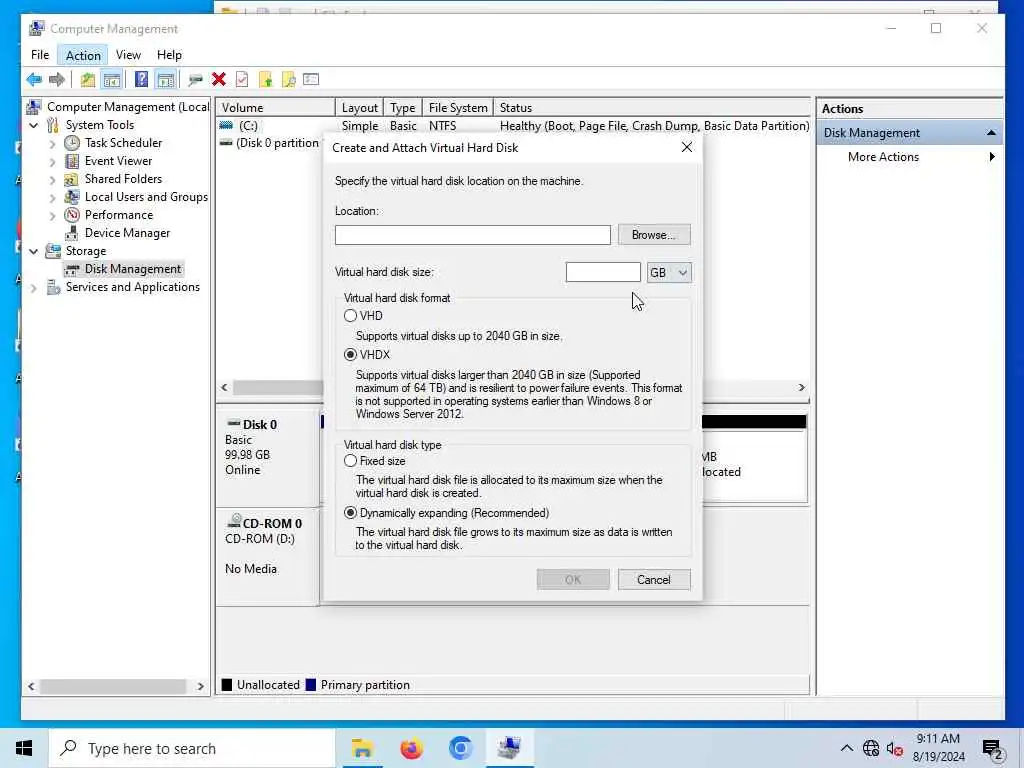Click the Computer Management taskbar icon

[509, 748]
